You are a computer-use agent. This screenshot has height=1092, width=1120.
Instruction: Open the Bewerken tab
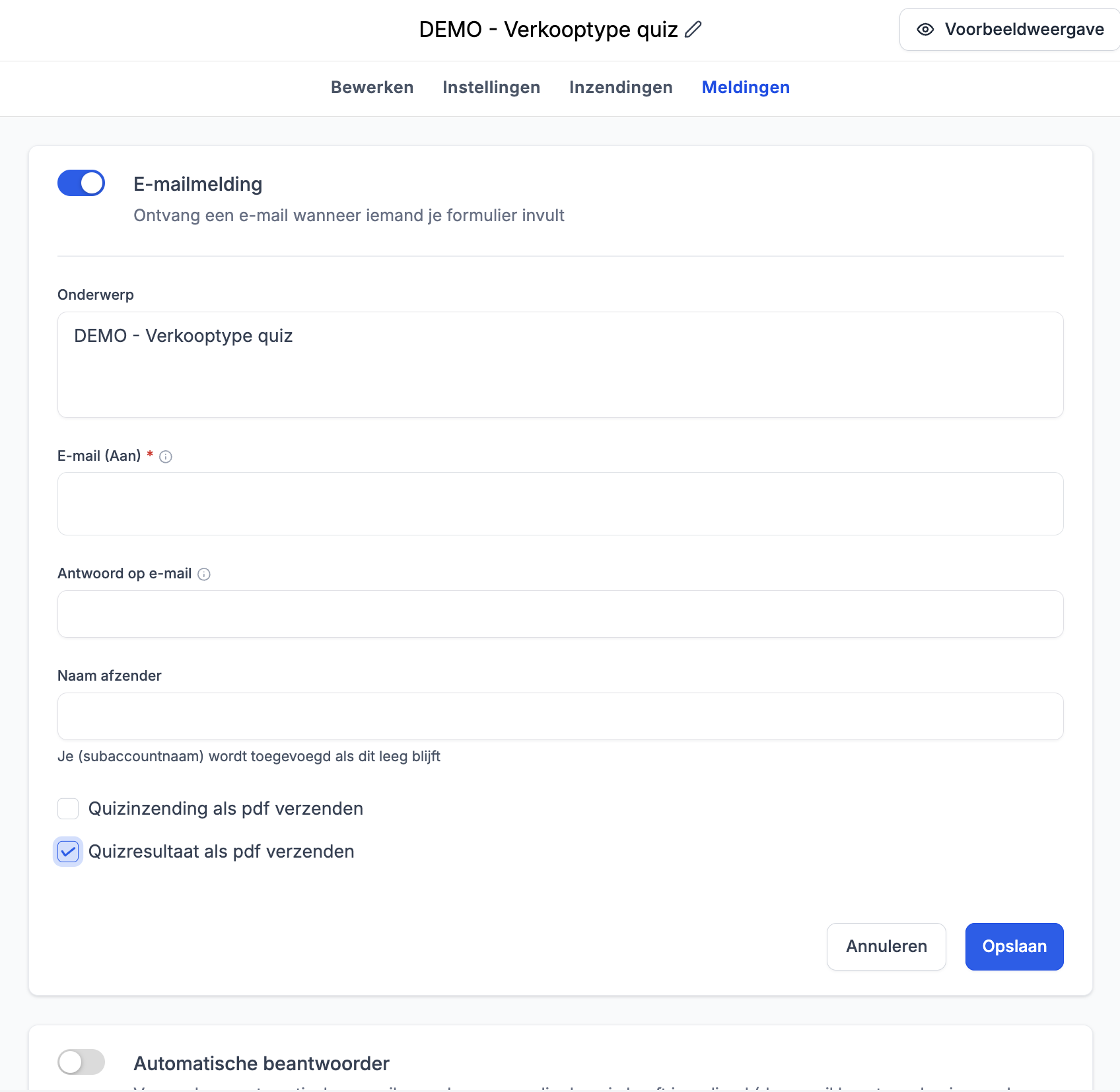[372, 87]
